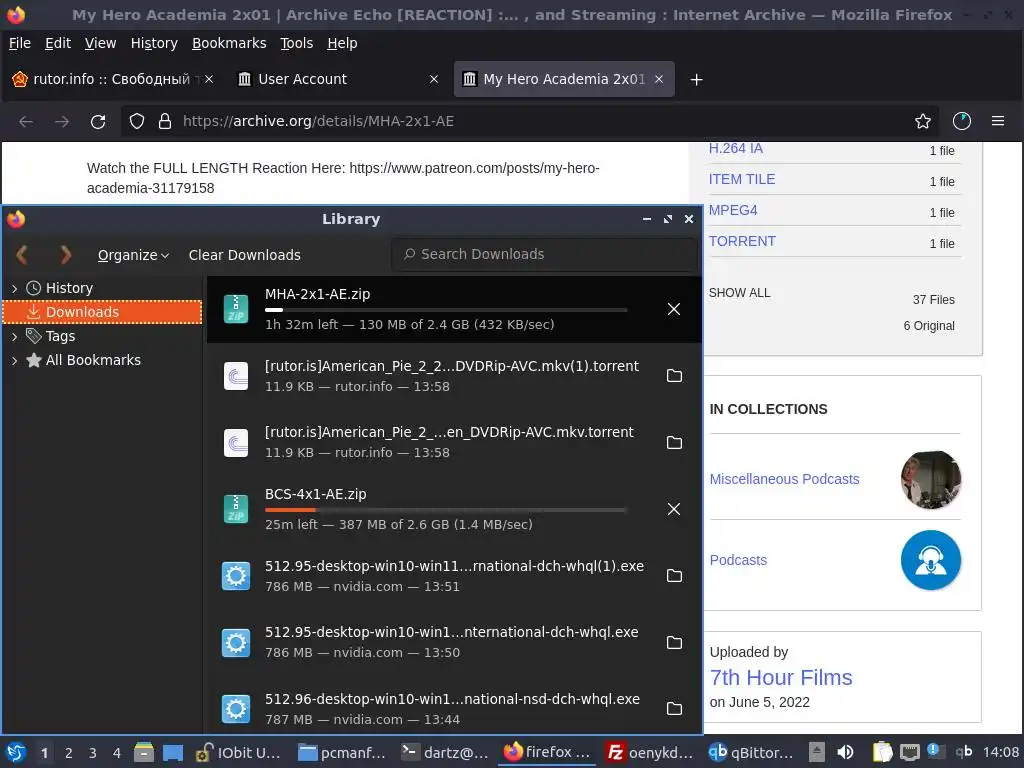Image resolution: width=1024 pixels, height=768 pixels.
Task: Open the MPEG4 download link
Action: [x=733, y=210]
